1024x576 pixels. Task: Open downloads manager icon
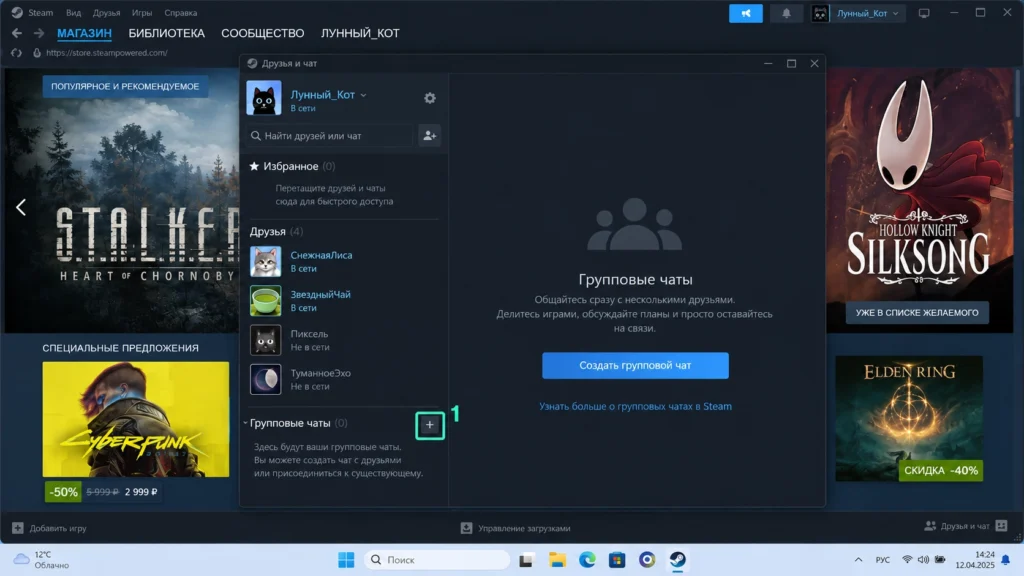(466, 528)
